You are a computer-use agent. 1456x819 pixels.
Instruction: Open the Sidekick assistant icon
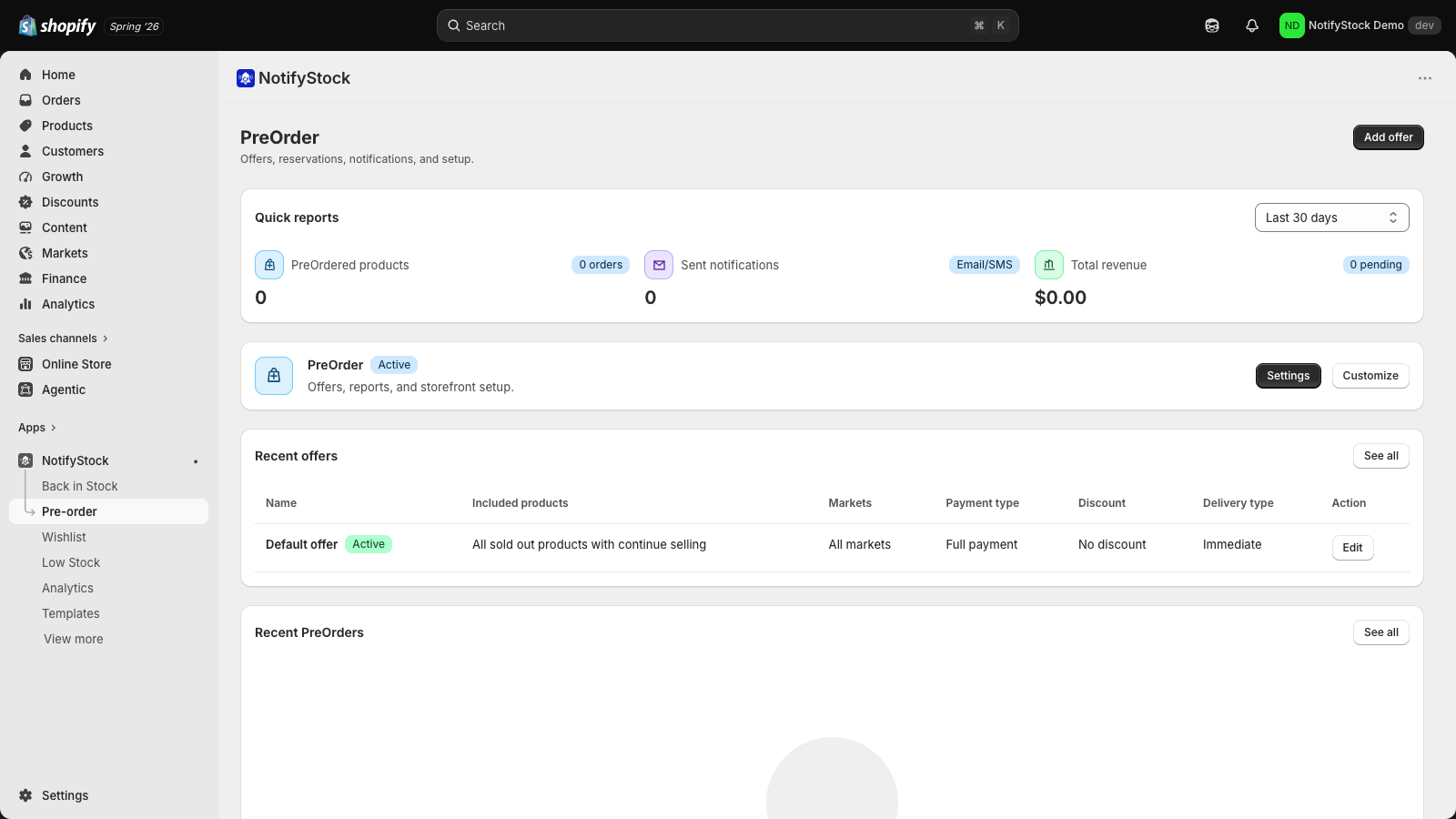tap(1212, 25)
